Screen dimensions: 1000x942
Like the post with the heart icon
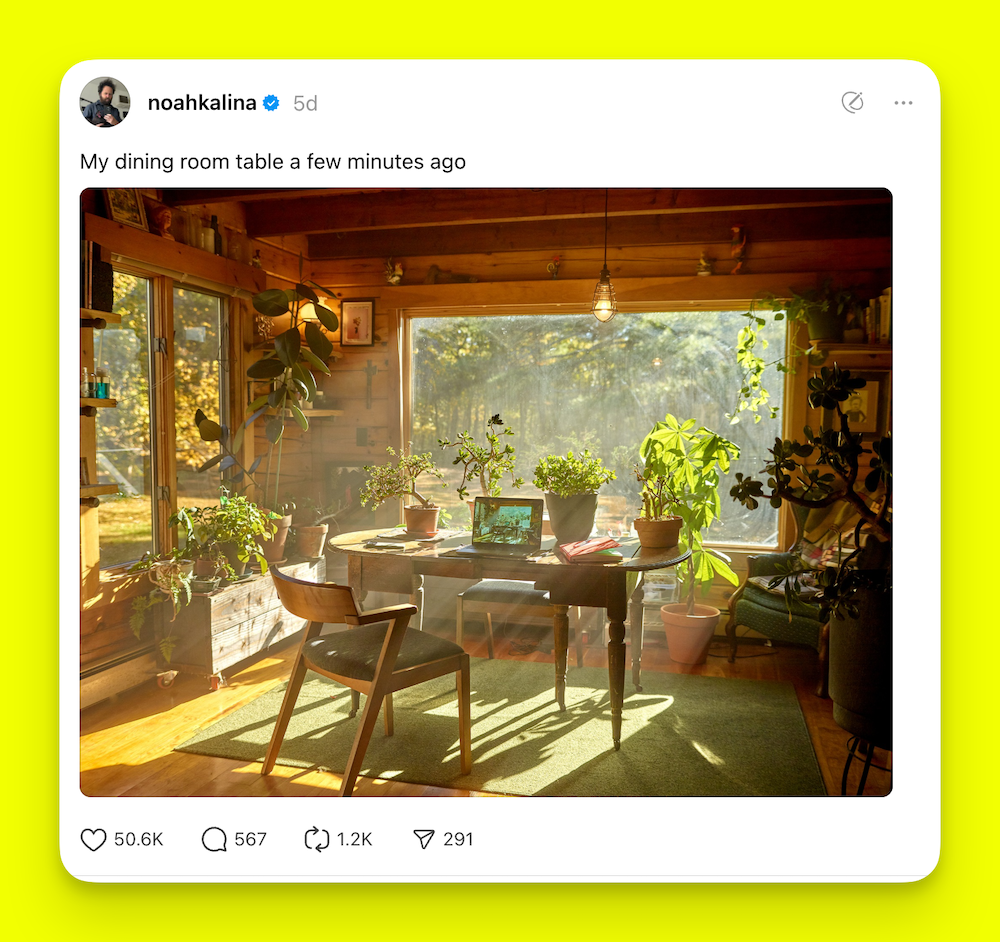(x=93, y=839)
